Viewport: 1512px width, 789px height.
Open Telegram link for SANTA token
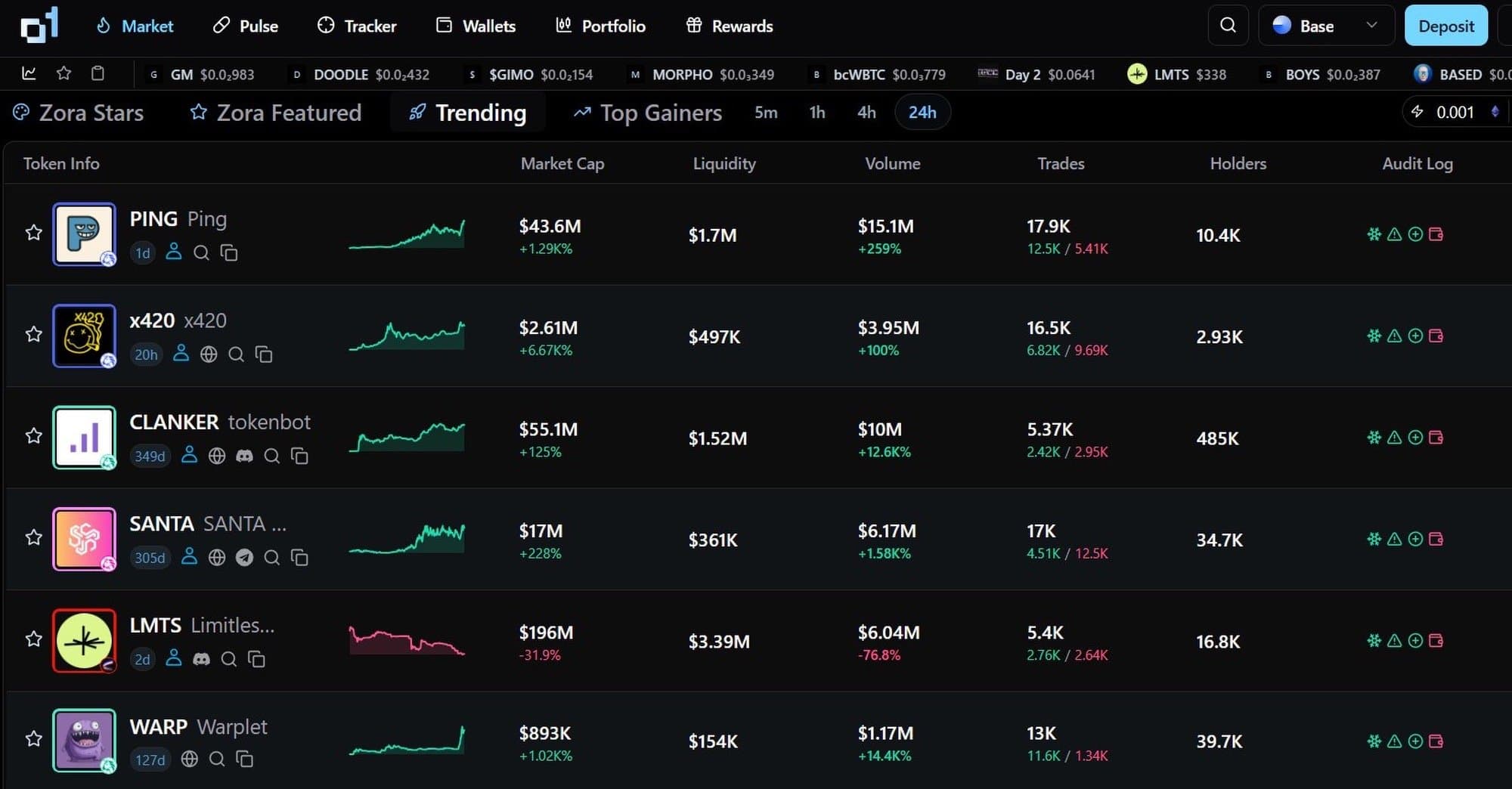244,558
